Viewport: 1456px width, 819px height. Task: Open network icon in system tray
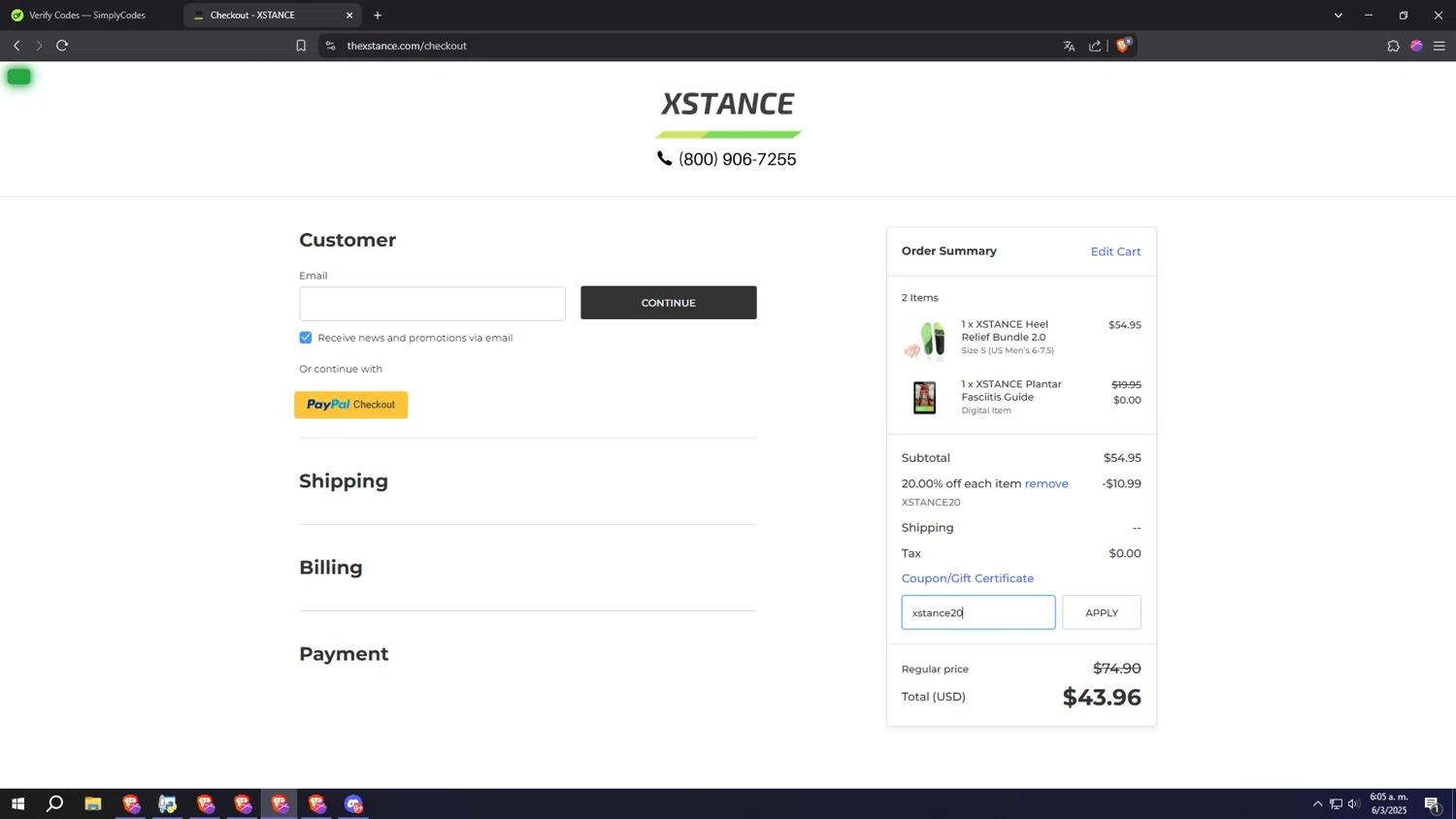(x=1336, y=803)
